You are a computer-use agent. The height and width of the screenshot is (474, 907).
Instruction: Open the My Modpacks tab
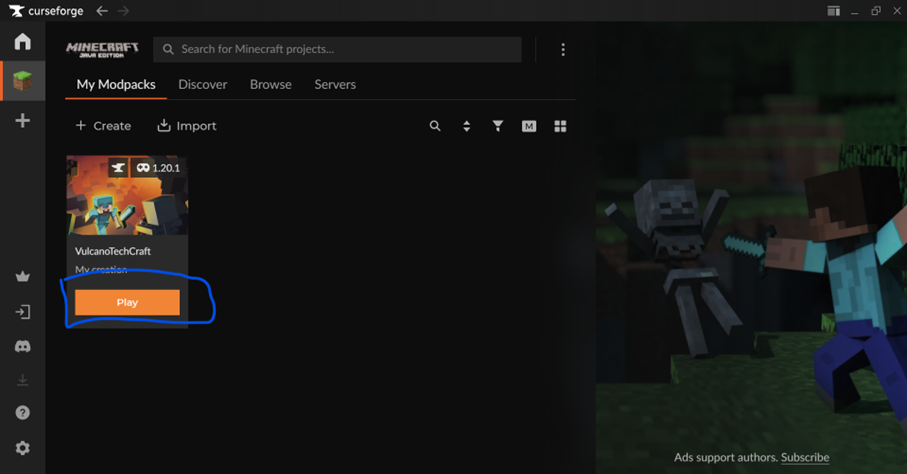pos(116,84)
